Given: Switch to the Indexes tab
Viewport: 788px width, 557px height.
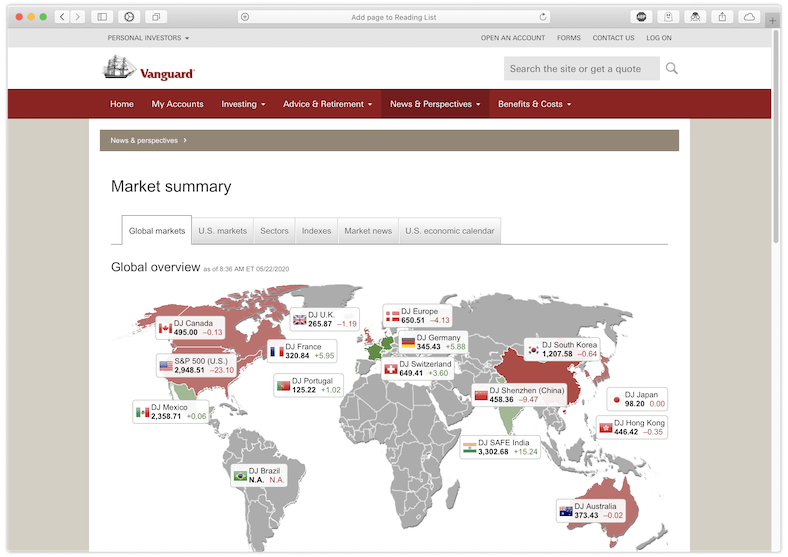Looking at the screenshot, I should pos(317,231).
